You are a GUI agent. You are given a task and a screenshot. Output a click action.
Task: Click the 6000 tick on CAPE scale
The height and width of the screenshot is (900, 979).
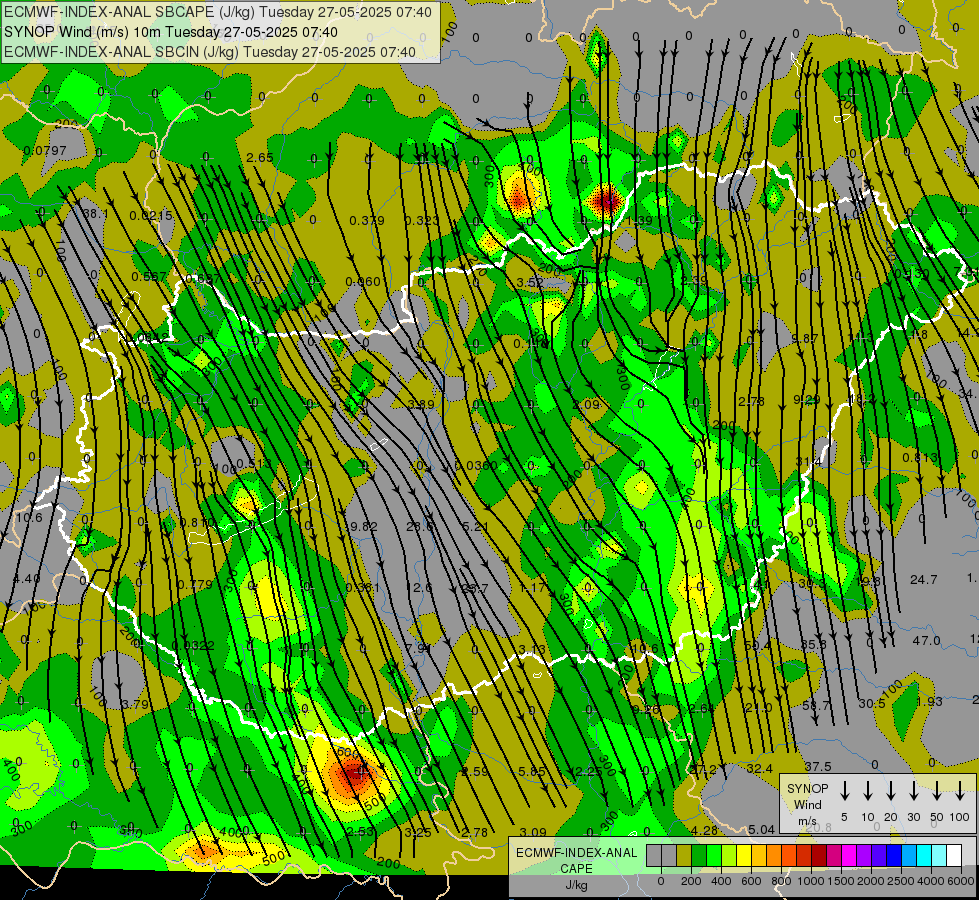(x=961, y=881)
